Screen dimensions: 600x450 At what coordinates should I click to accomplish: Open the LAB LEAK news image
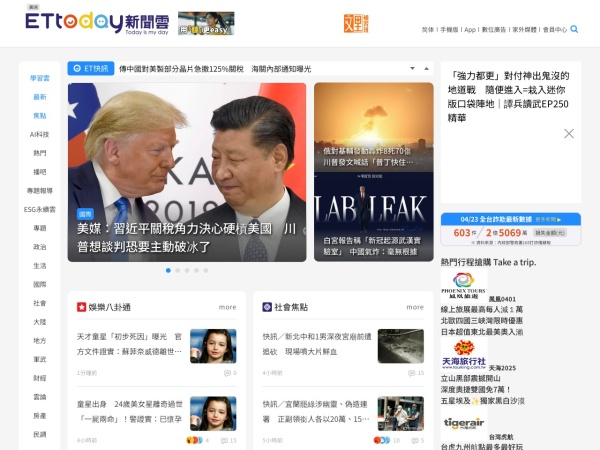373,217
